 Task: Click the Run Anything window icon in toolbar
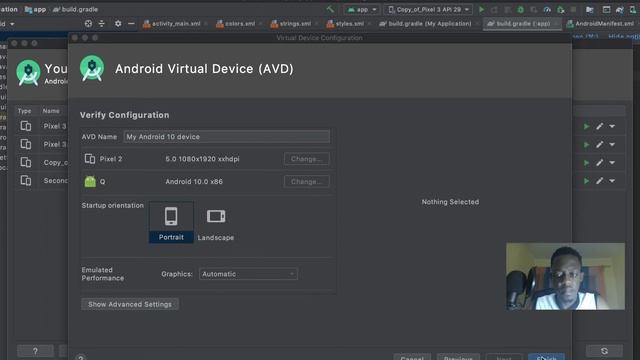pos(607,9)
